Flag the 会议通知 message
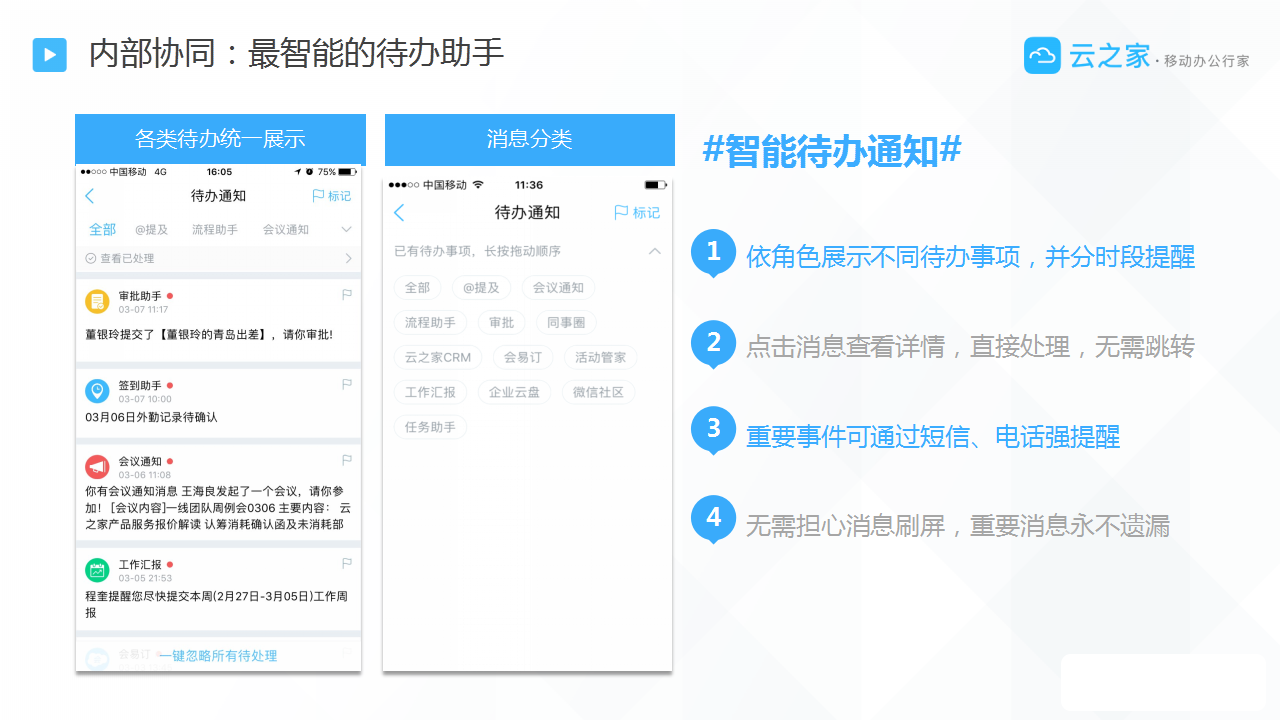1280x720 pixels. coord(347,460)
